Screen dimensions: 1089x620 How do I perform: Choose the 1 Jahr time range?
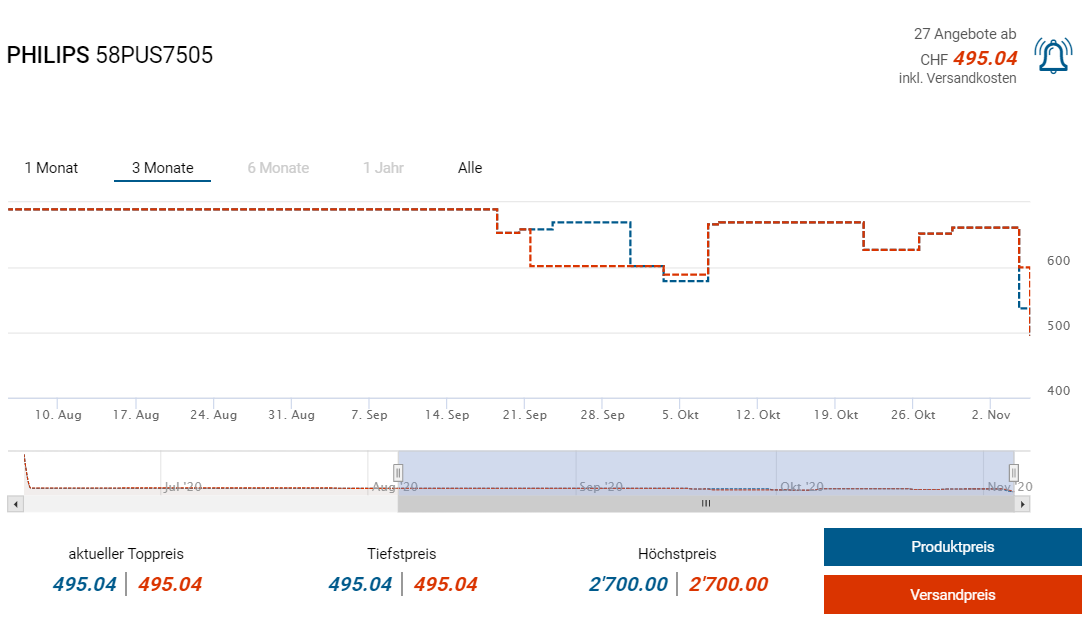(383, 168)
